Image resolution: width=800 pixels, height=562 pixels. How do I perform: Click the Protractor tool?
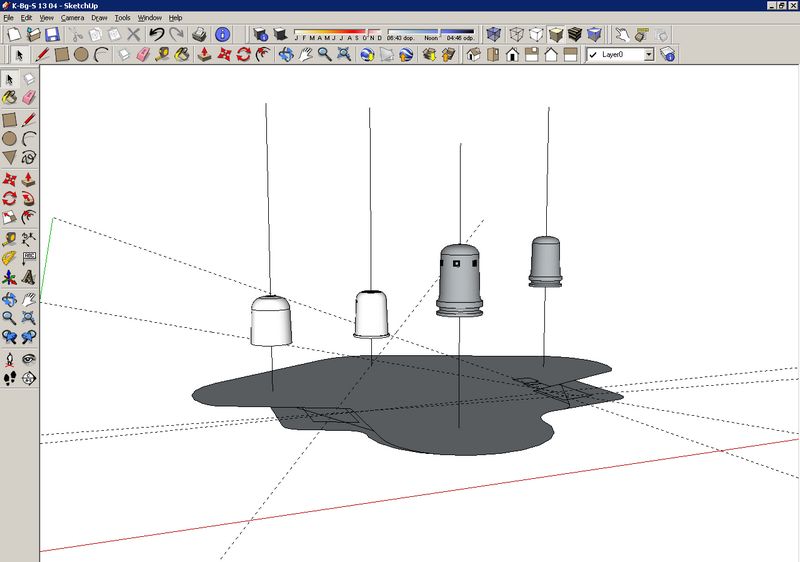coord(9,257)
